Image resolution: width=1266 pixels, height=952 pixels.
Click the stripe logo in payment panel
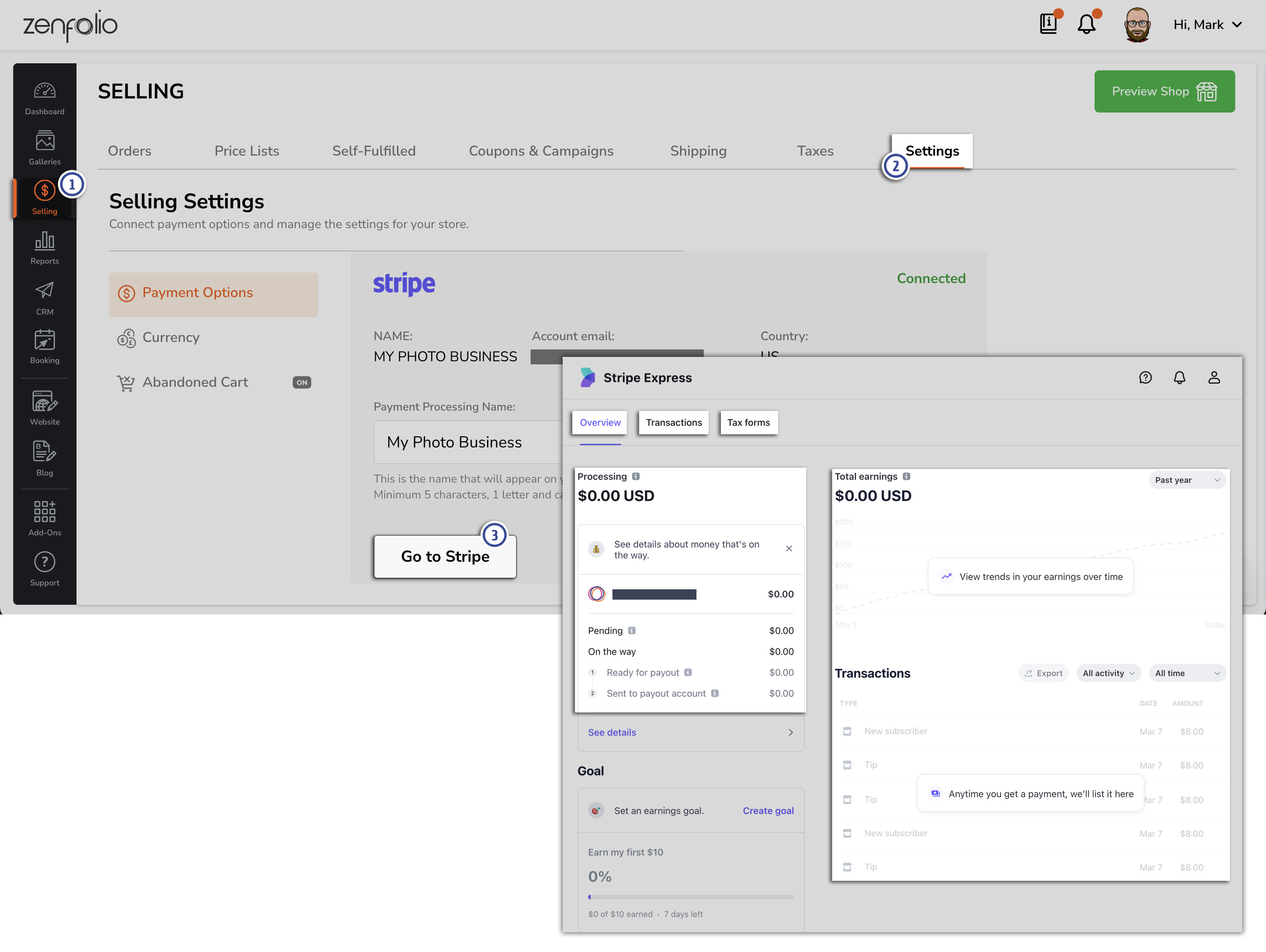404,284
